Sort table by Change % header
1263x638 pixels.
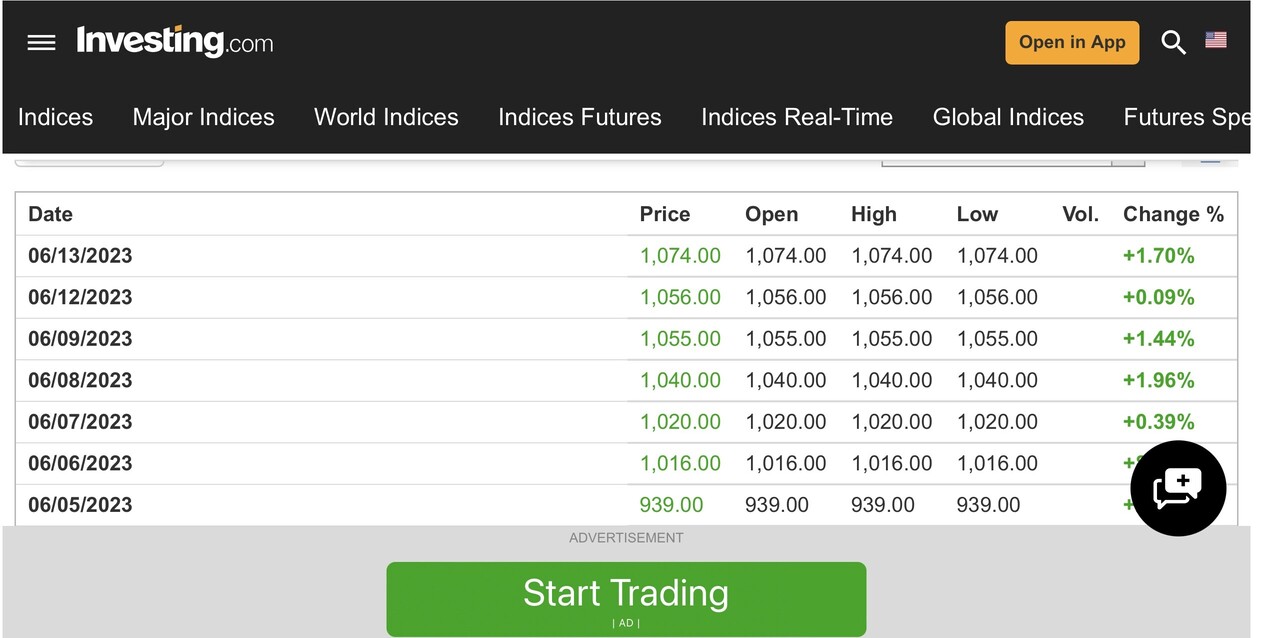(1173, 214)
